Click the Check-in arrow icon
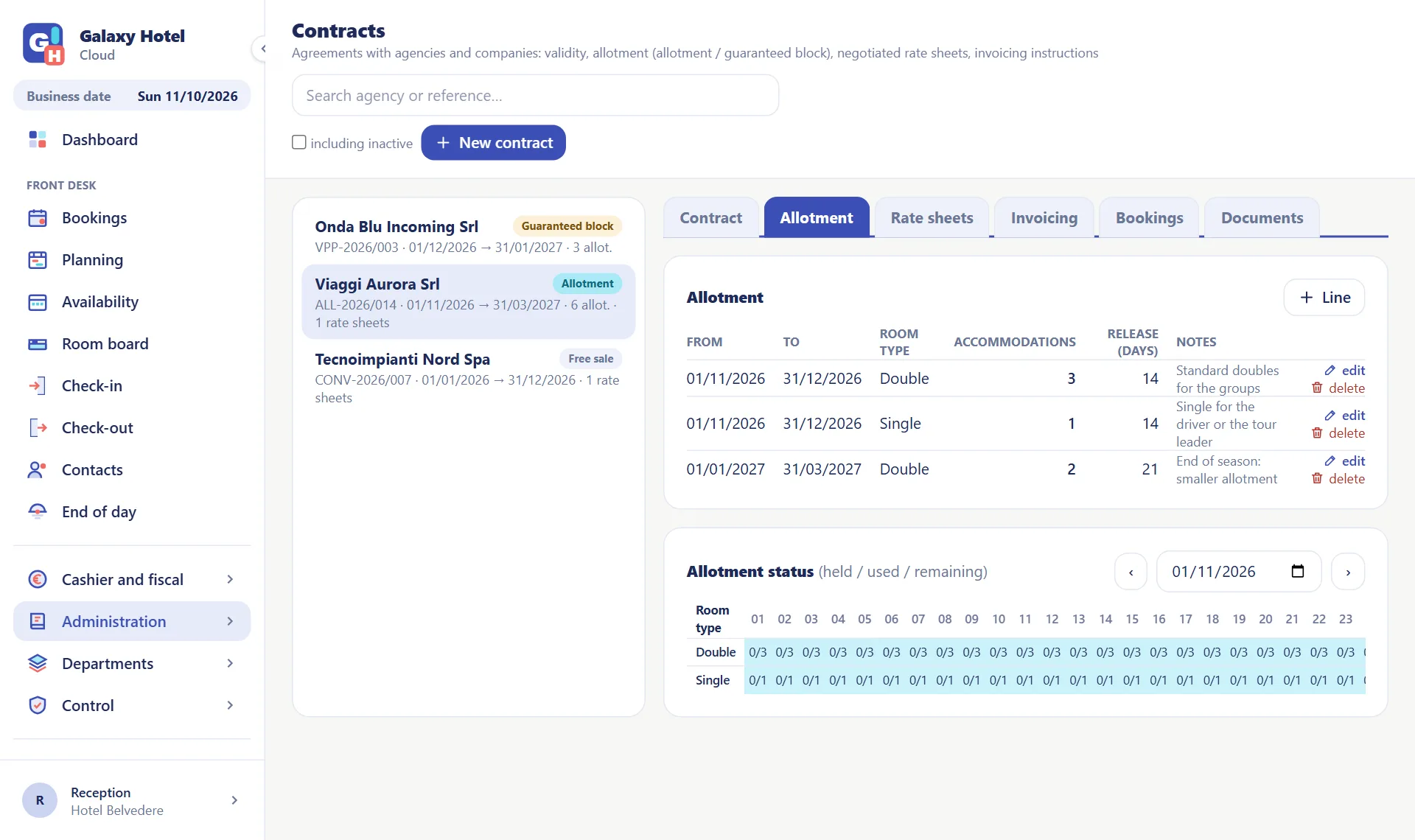1415x840 pixels. pos(38,386)
